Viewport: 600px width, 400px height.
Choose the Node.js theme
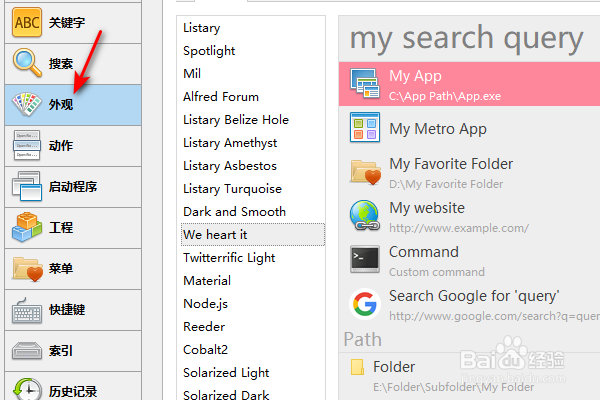tap(253, 304)
